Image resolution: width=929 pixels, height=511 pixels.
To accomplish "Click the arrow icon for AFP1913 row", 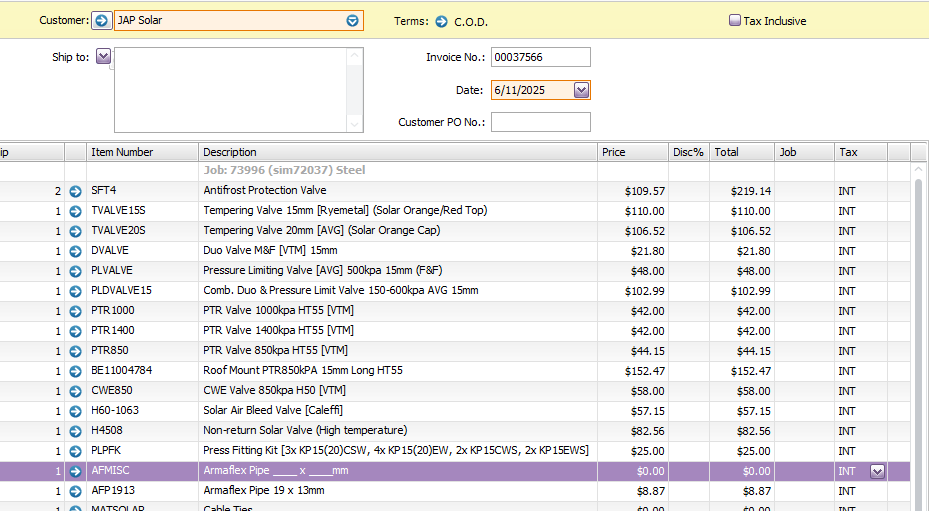I will point(75,491).
